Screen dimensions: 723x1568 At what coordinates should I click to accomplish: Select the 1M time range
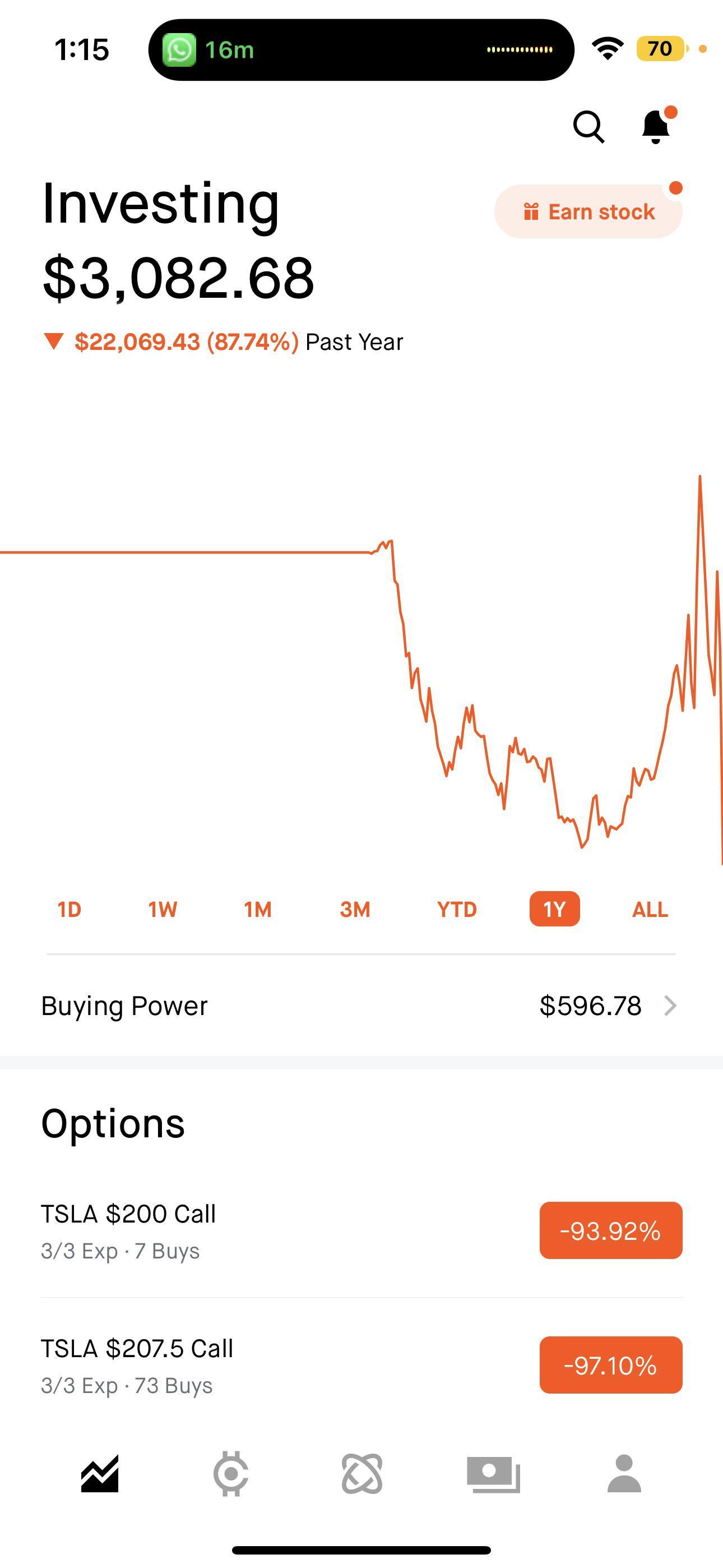coord(257,910)
